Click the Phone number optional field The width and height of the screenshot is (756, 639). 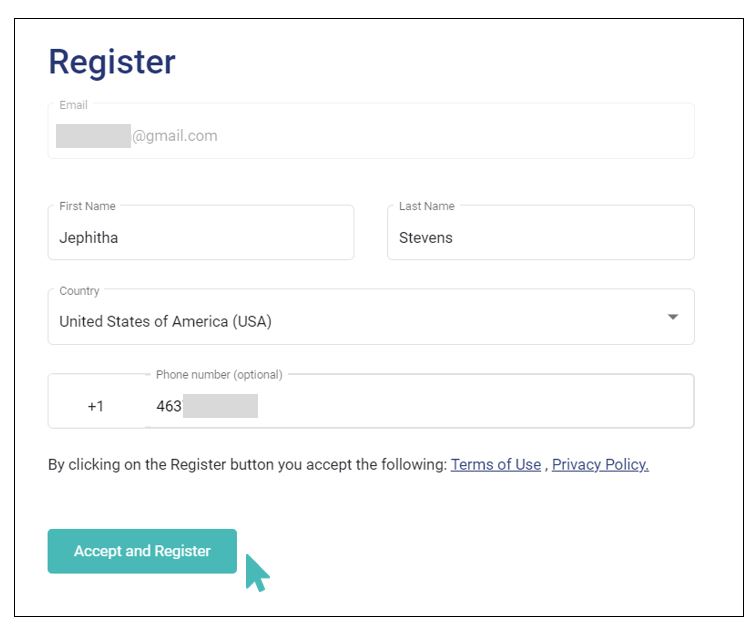419,401
